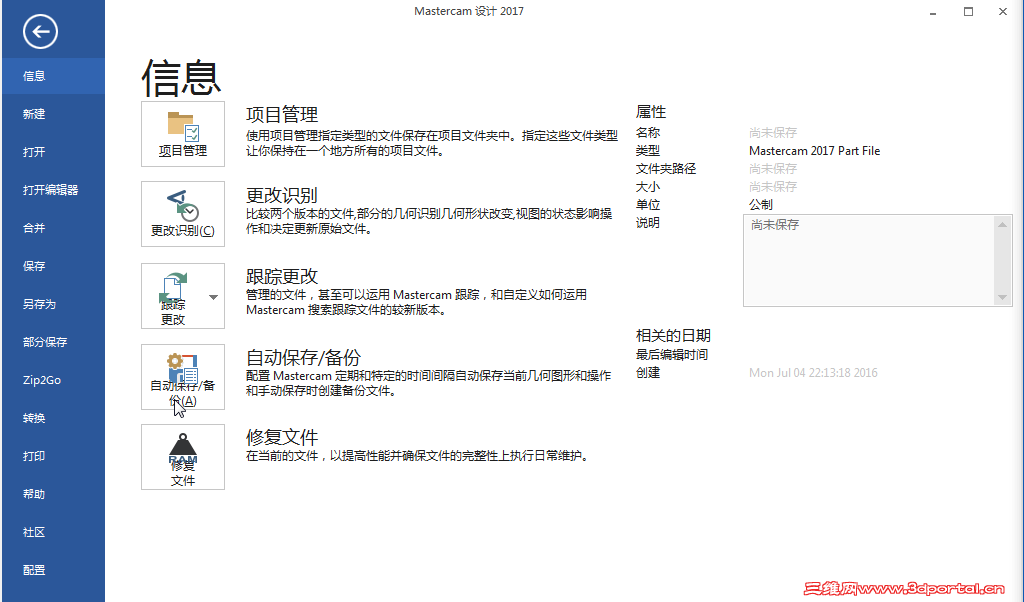Click the 创建 date label
Image resolution: width=1024 pixels, height=602 pixels.
(648, 373)
